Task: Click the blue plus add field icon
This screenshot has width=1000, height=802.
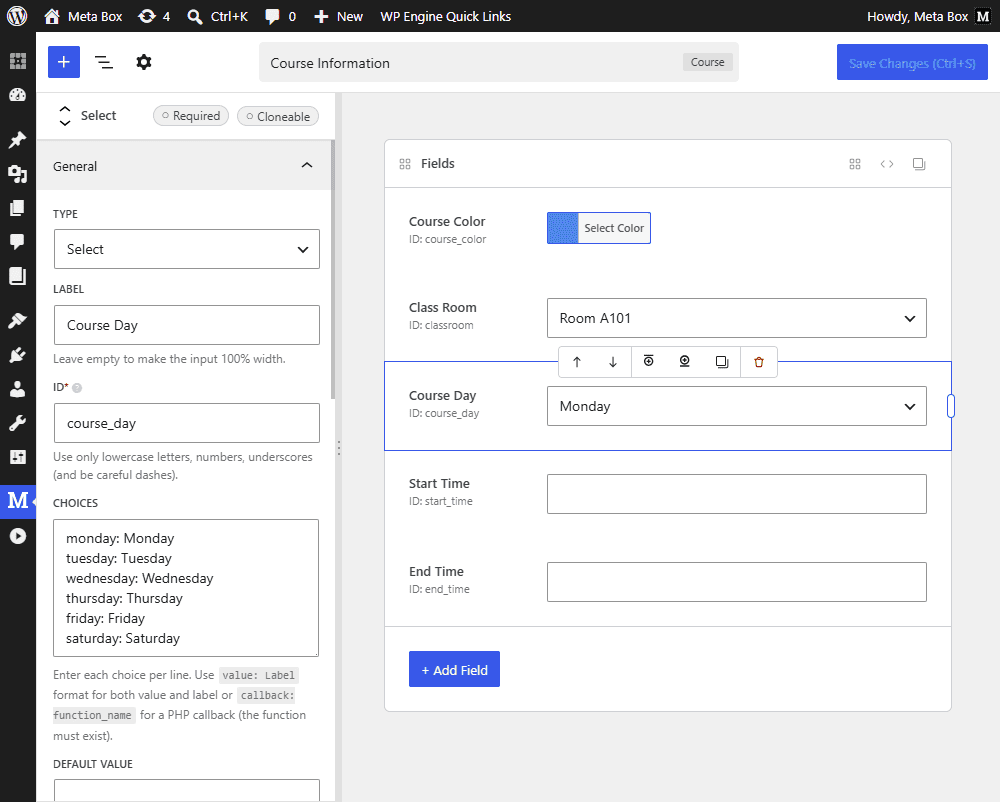Action: tap(64, 62)
